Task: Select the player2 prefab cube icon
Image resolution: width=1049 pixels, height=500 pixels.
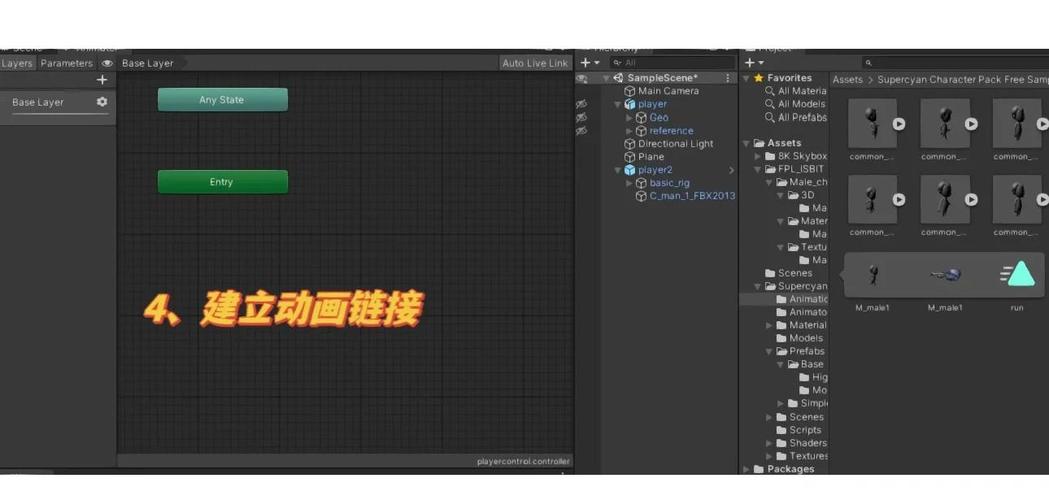Action: click(630, 170)
